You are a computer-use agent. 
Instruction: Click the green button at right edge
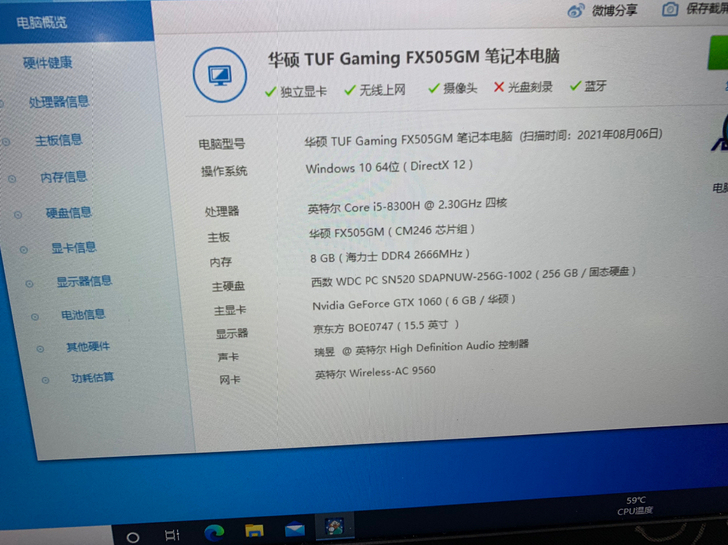[718, 52]
